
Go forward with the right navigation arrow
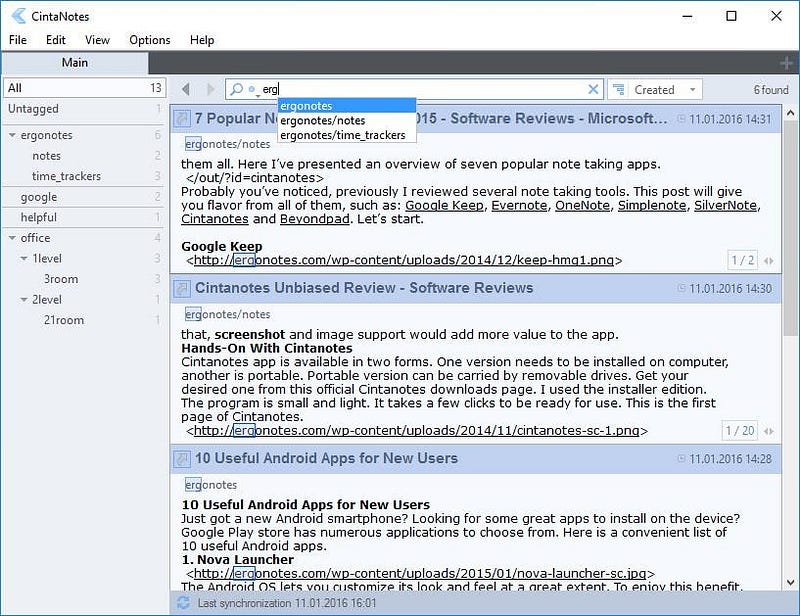[210, 89]
